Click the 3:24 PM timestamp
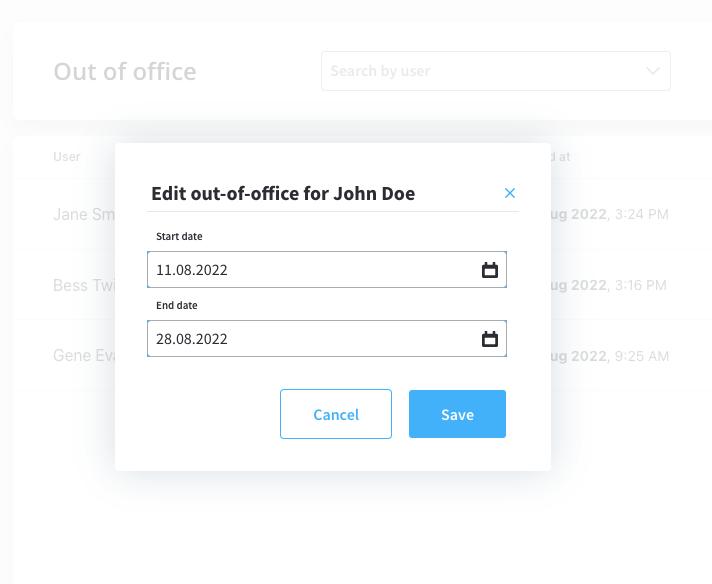Image resolution: width=712 pixels, height=584 pixels. tap(641, 214)
